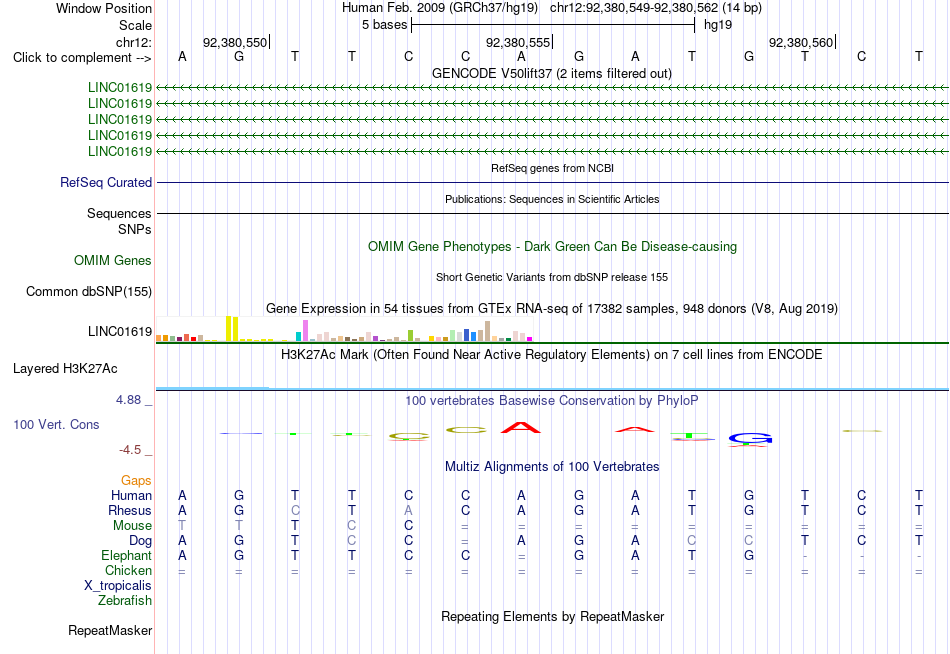This screenshot has width=950, height=654.
Task: Click the 'Click to complement -->' label
Action: tap(82, 58)
